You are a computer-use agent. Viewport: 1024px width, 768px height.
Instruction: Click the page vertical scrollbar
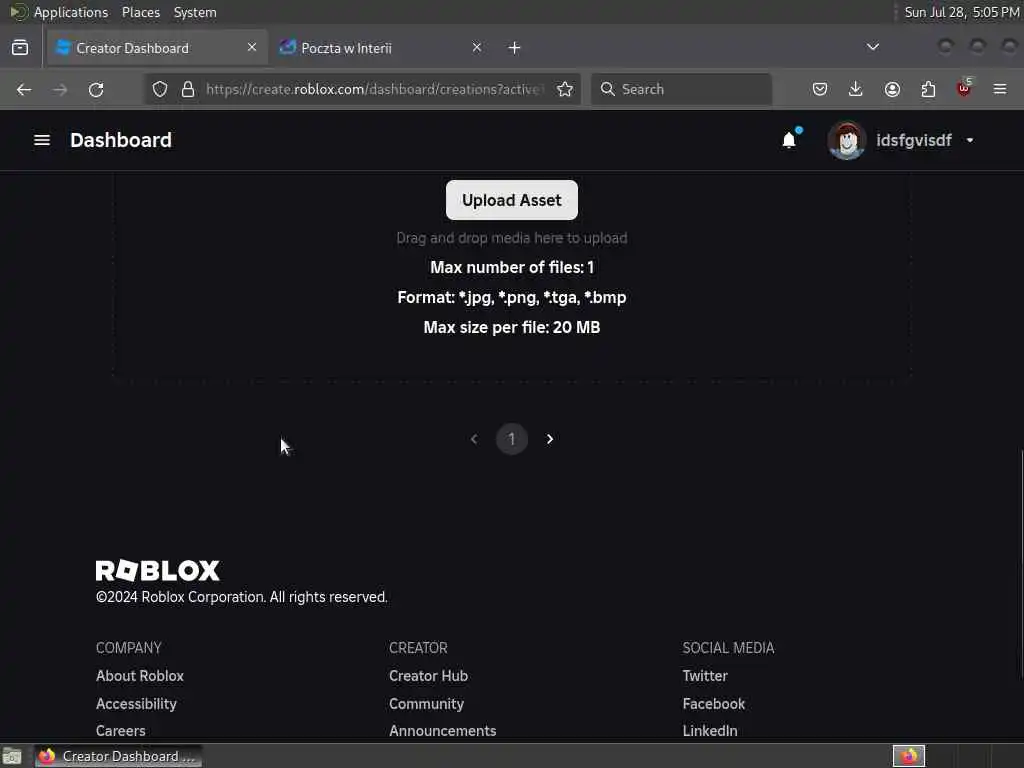tap(1021, 565)
